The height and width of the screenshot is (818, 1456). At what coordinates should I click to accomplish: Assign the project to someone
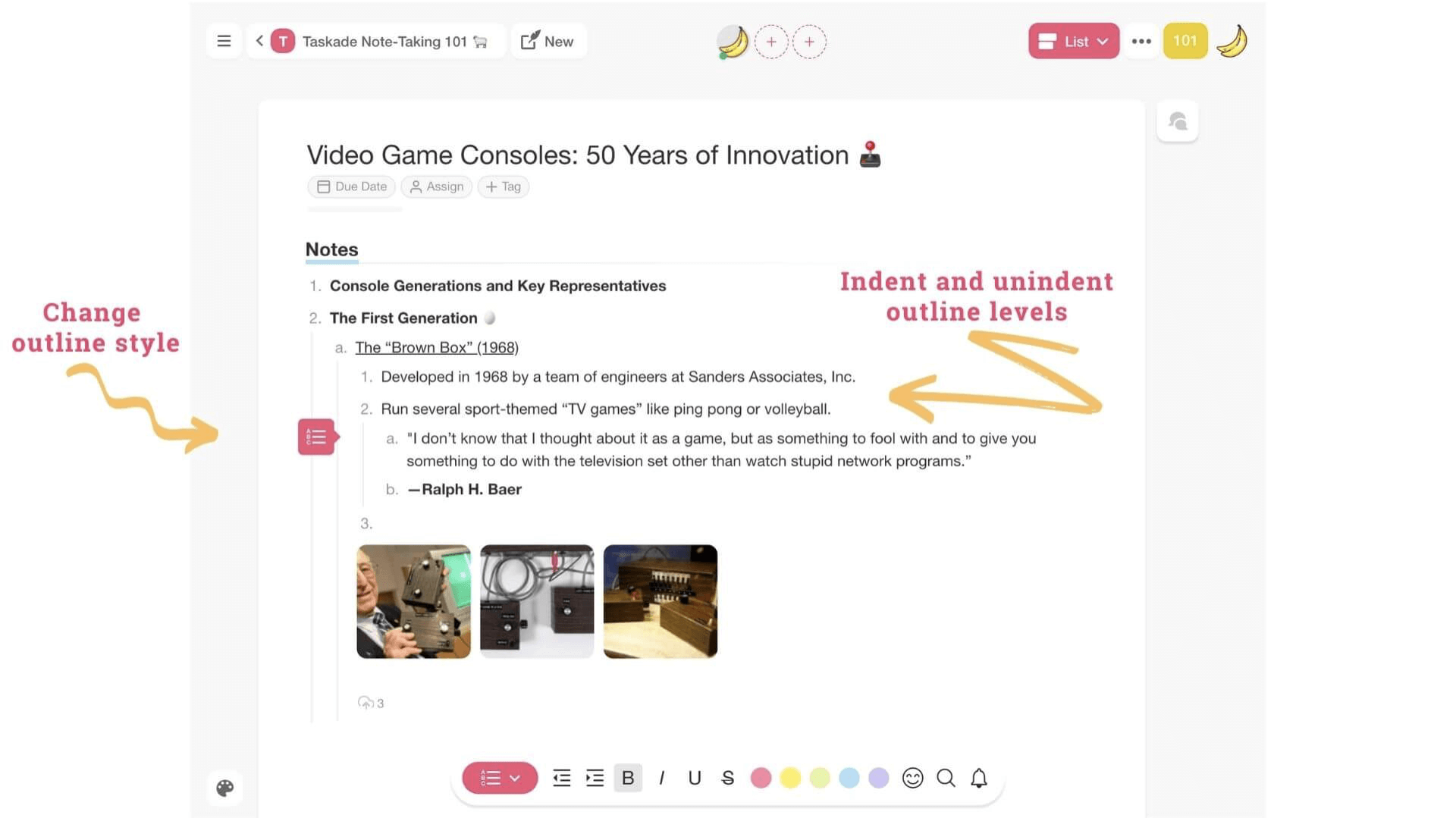pos(436,186)
